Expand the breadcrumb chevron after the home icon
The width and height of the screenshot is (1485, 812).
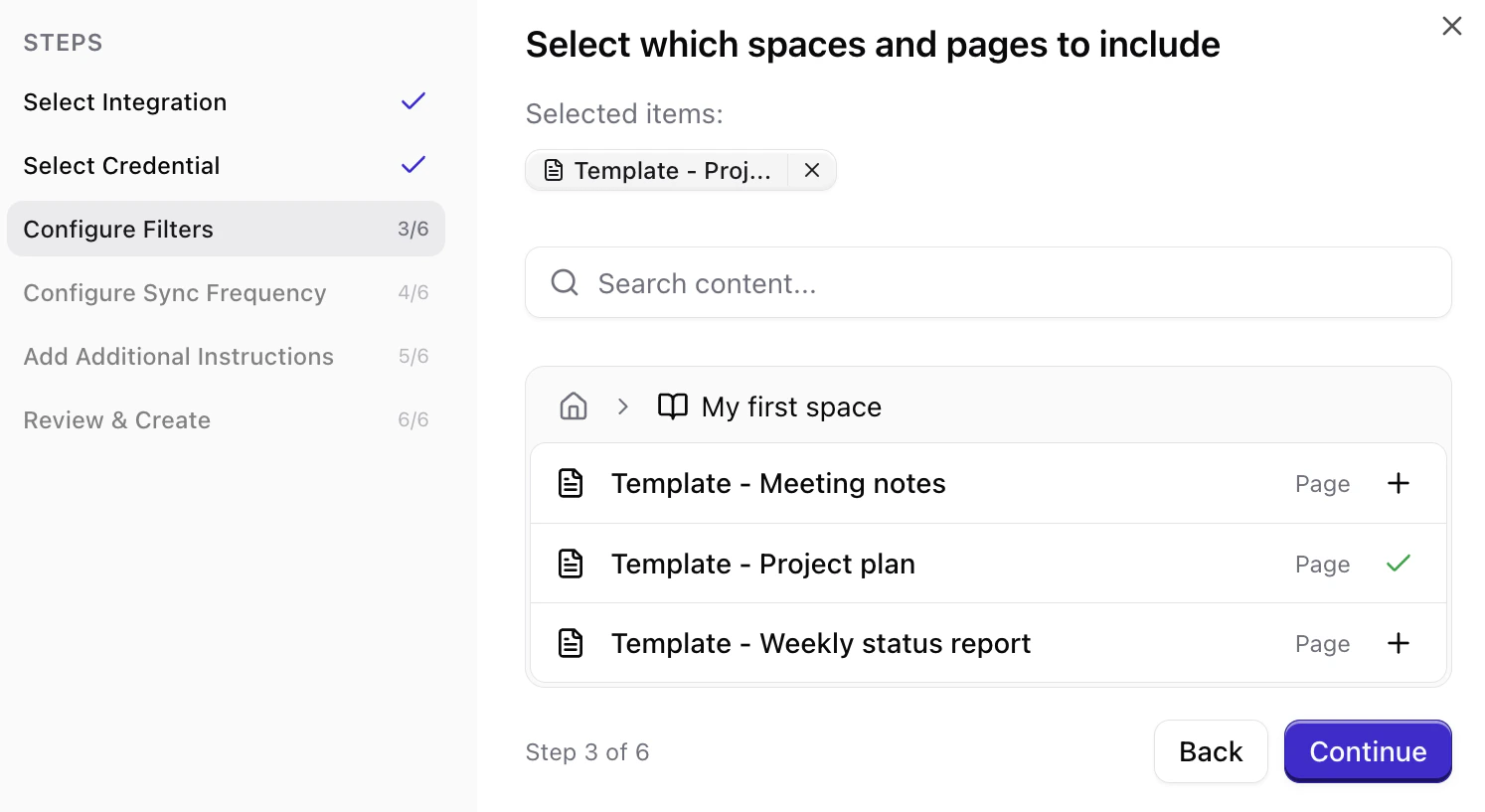click(622, 406)
